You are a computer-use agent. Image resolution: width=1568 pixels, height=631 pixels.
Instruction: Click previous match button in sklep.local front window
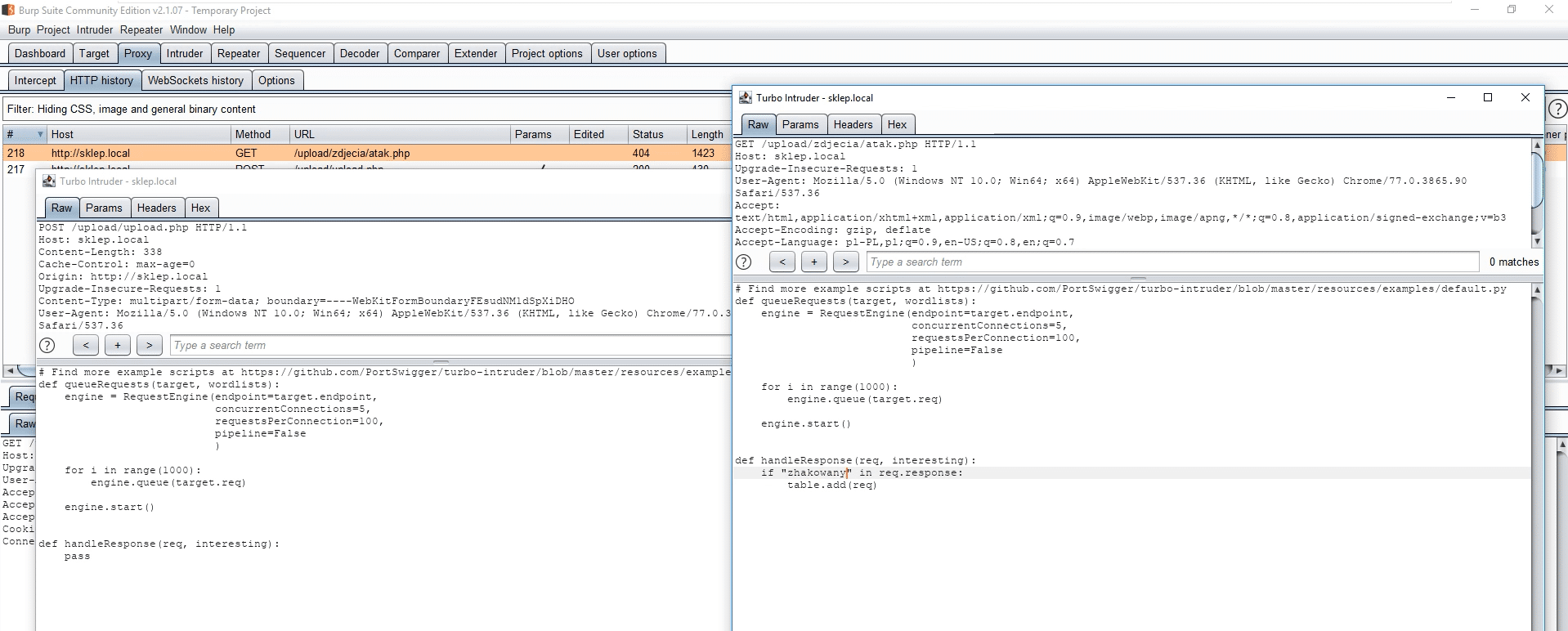click(x=782, y=262)
